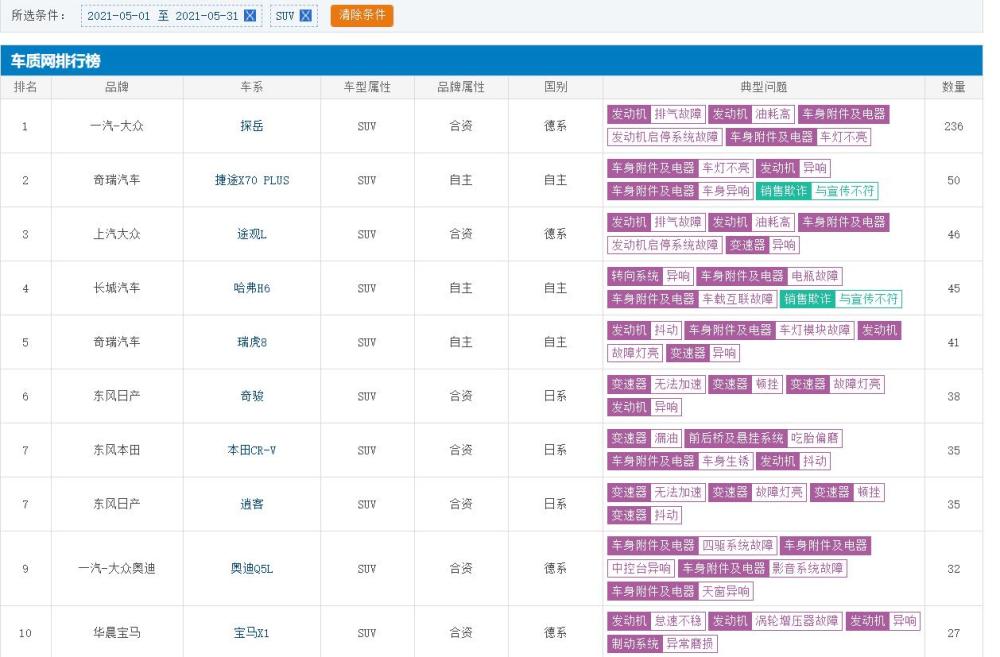Remove the SUV filter condition
The width and height of the screenshot is (1000, 657).
coord(306,16)
